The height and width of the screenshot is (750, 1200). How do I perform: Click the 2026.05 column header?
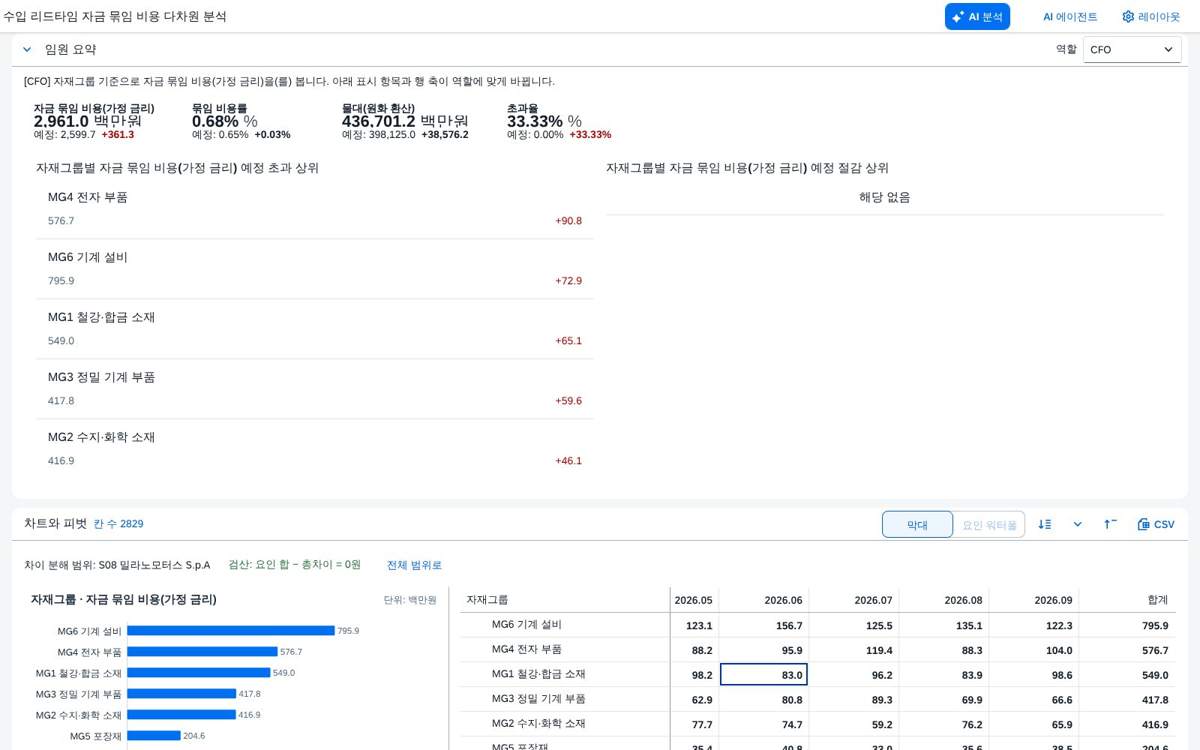point(693,600)
